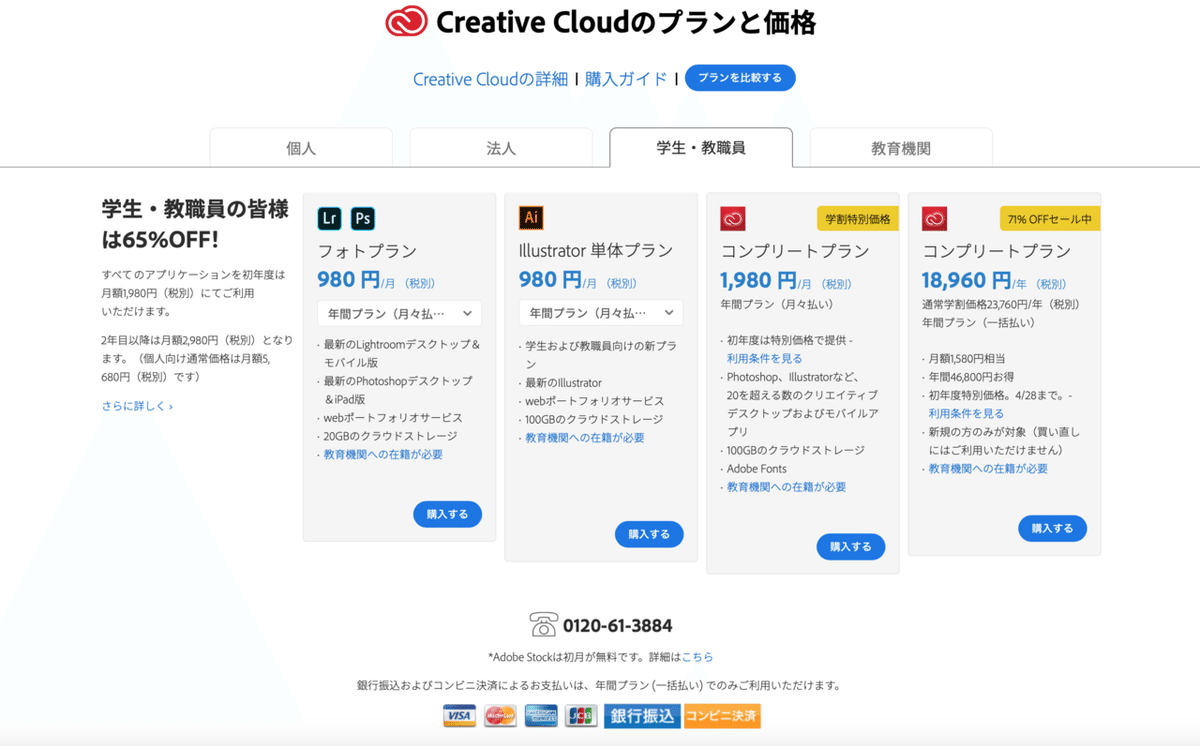Screen dimensions: 1200x746
Task: Click 購入する for フォトプラン
Action: (x=447, y=514)
